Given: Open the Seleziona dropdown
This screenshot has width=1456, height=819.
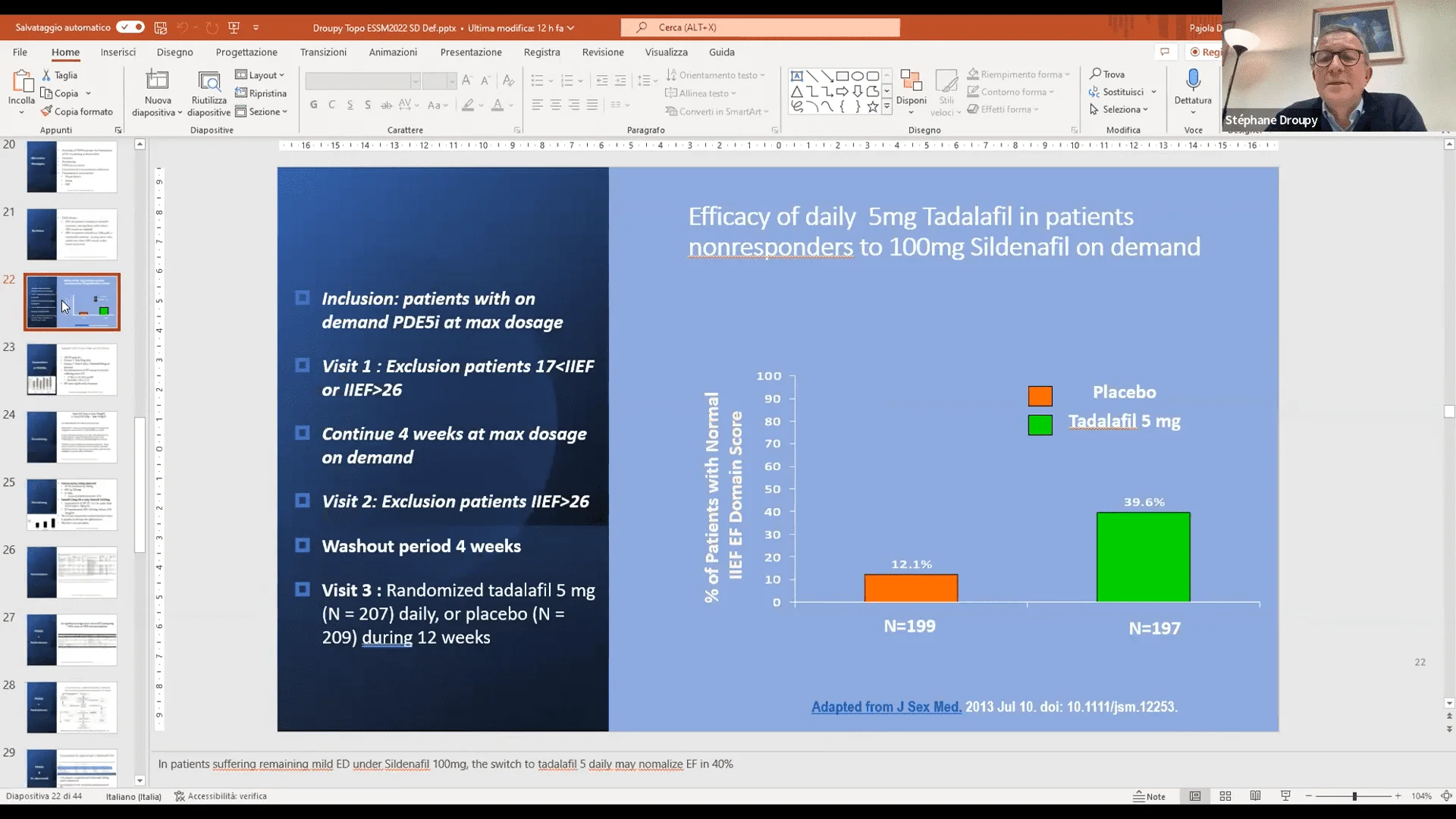Looking at the screenshot, I should point(1119,109).
